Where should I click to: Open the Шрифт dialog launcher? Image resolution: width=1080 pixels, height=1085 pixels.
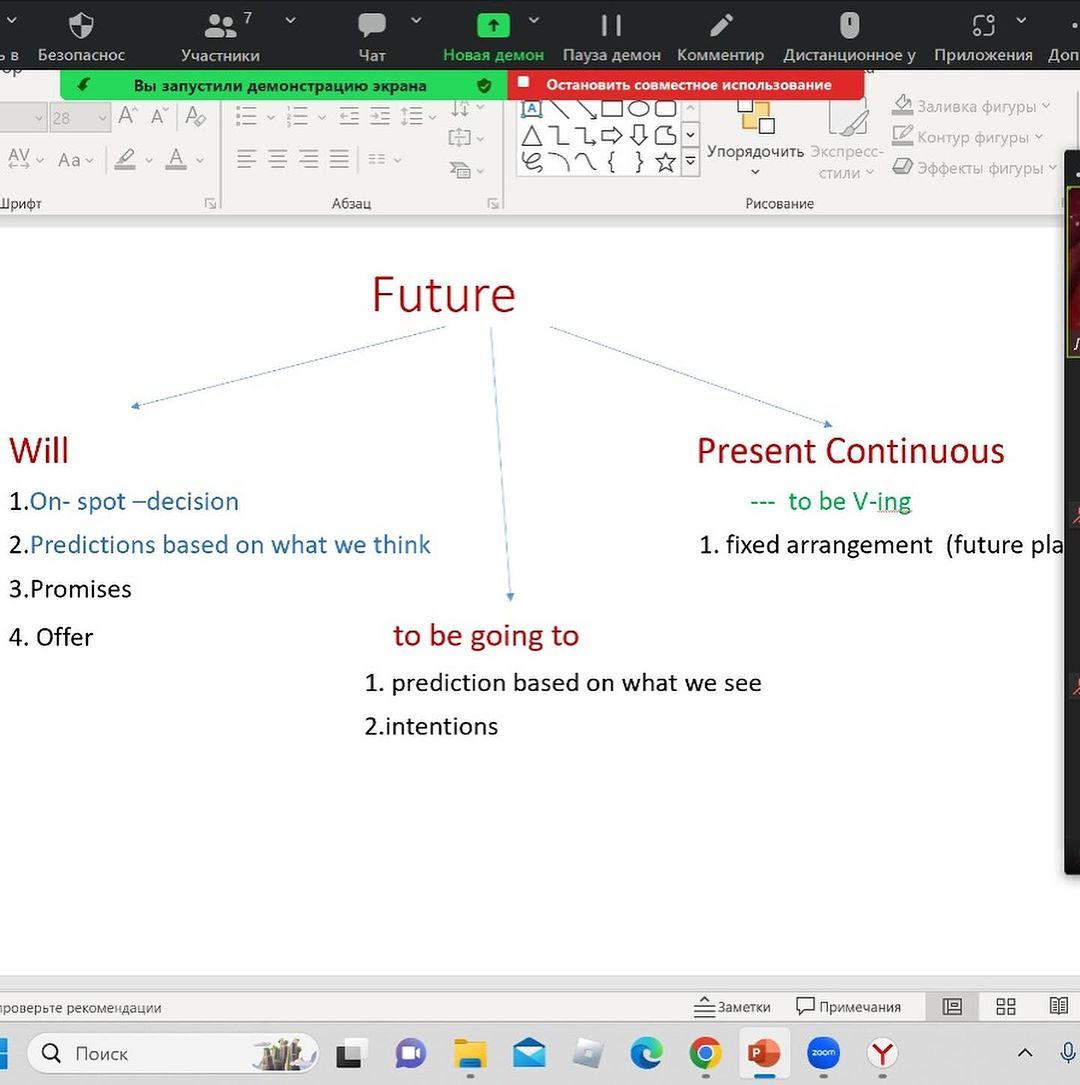point(210,203)
